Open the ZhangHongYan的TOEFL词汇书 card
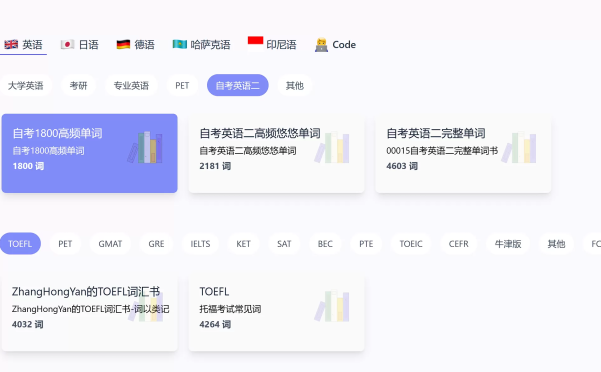Viewport: 601px width, 372px height. pos(90,311)
